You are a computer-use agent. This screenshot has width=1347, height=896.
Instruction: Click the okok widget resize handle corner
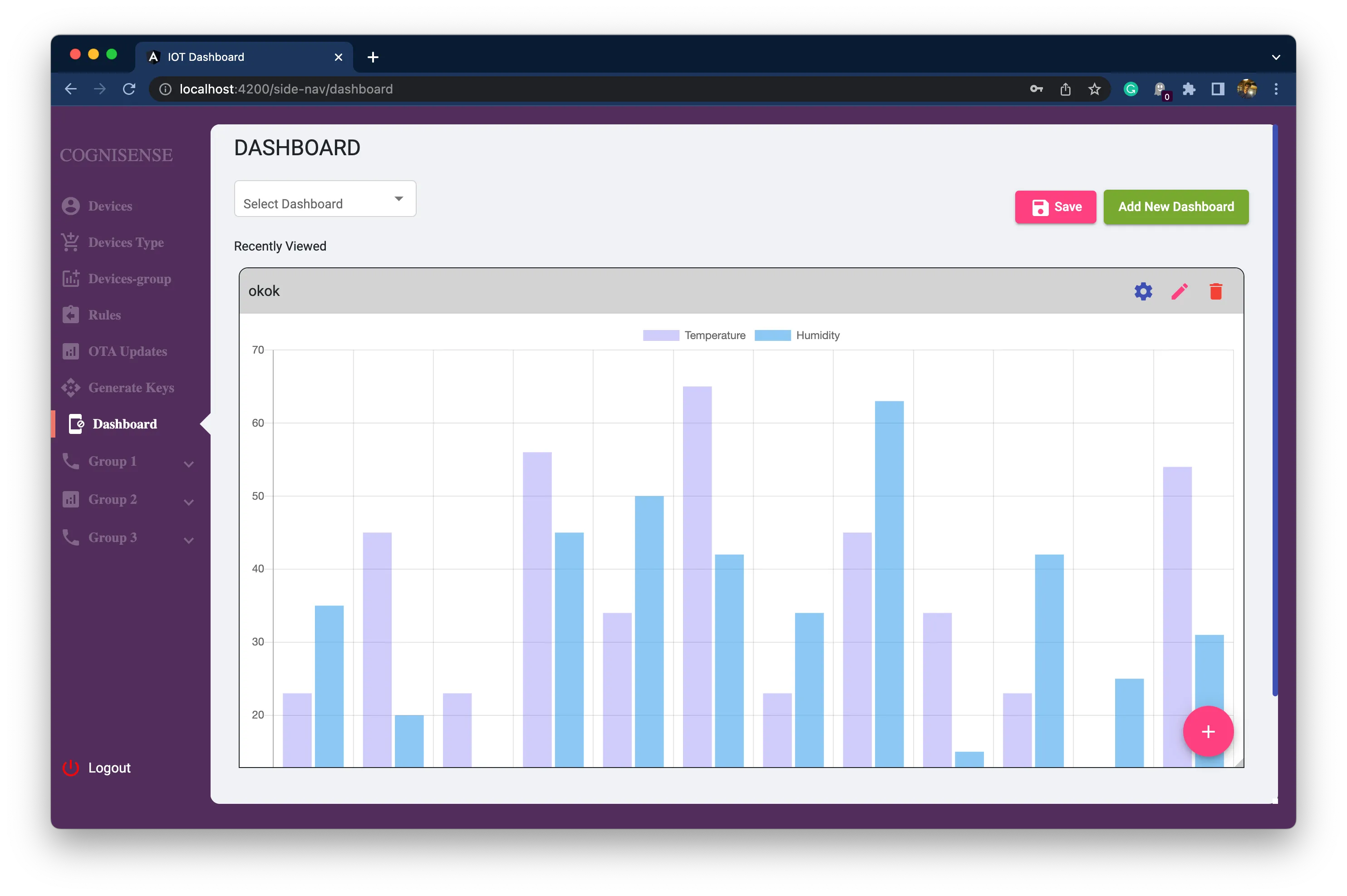1238,762
